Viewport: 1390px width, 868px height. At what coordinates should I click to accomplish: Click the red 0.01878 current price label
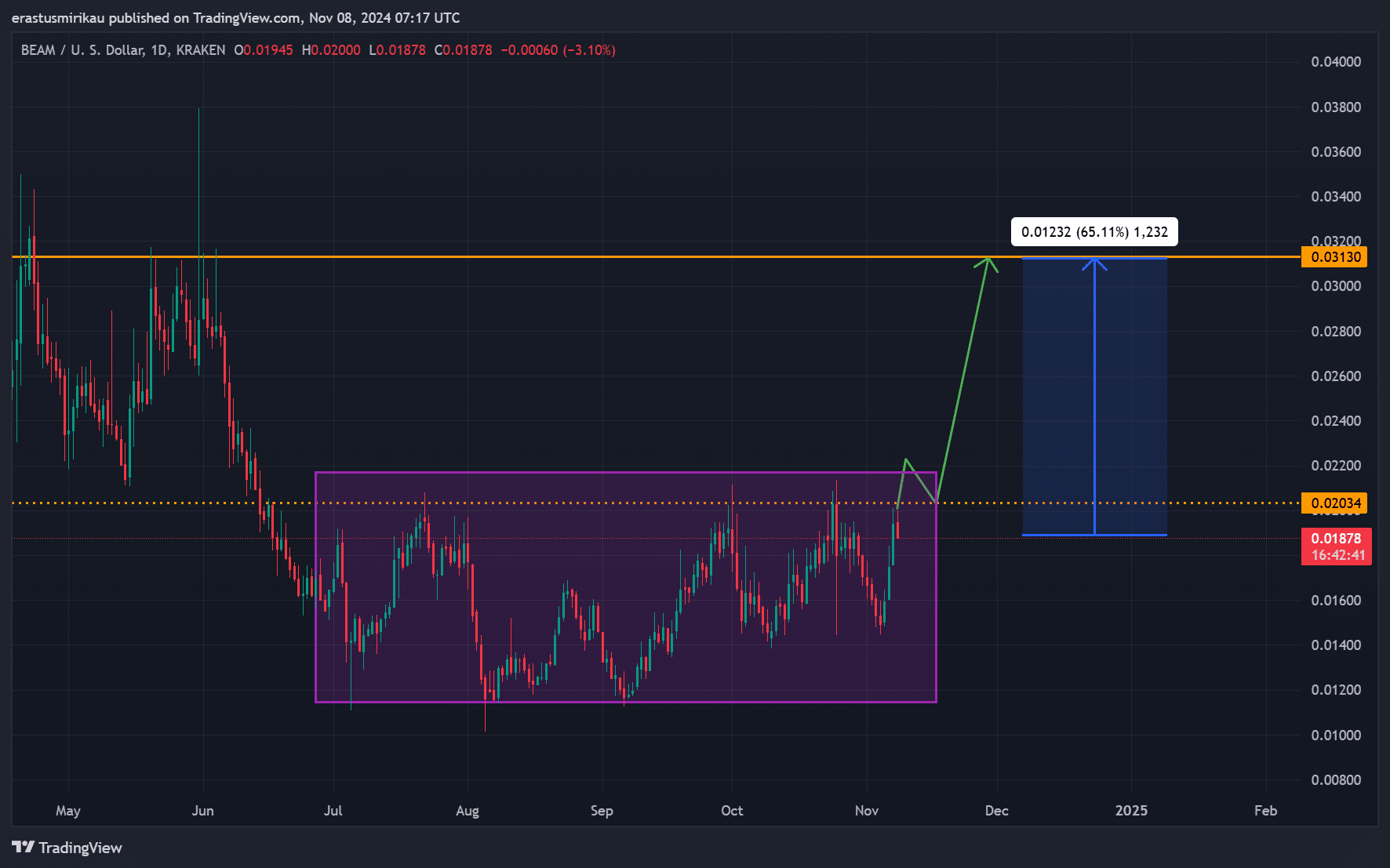[1336, 539]
